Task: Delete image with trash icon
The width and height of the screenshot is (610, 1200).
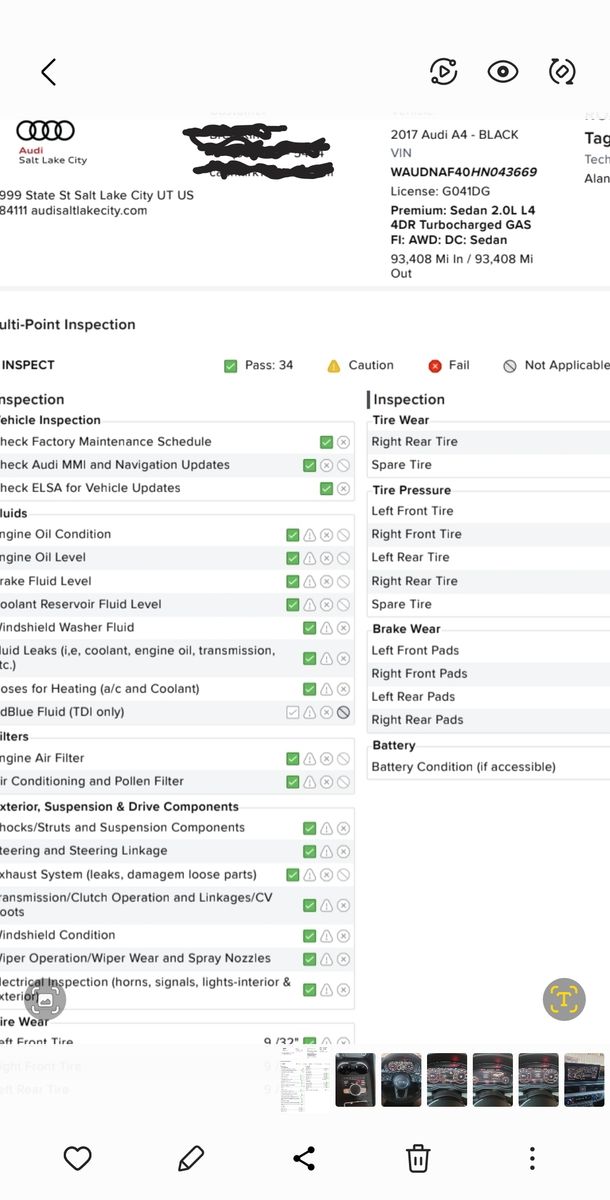Action: pos(418,1158)
